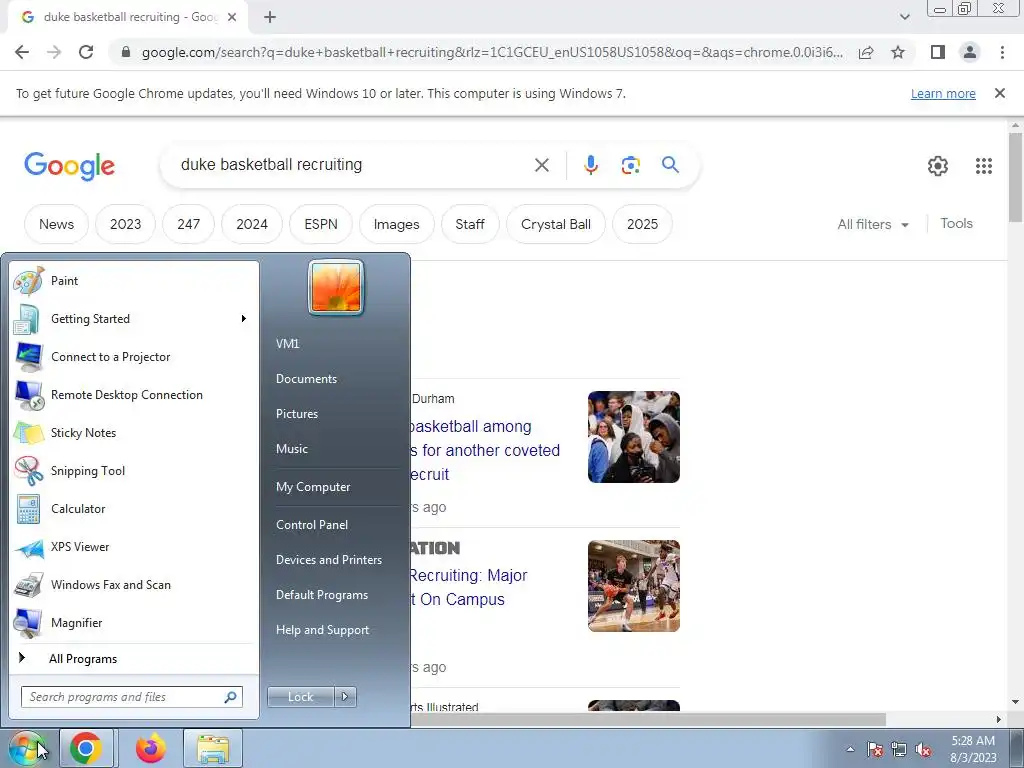
Task: Select the News filter chip
Action: coord(56,224)
